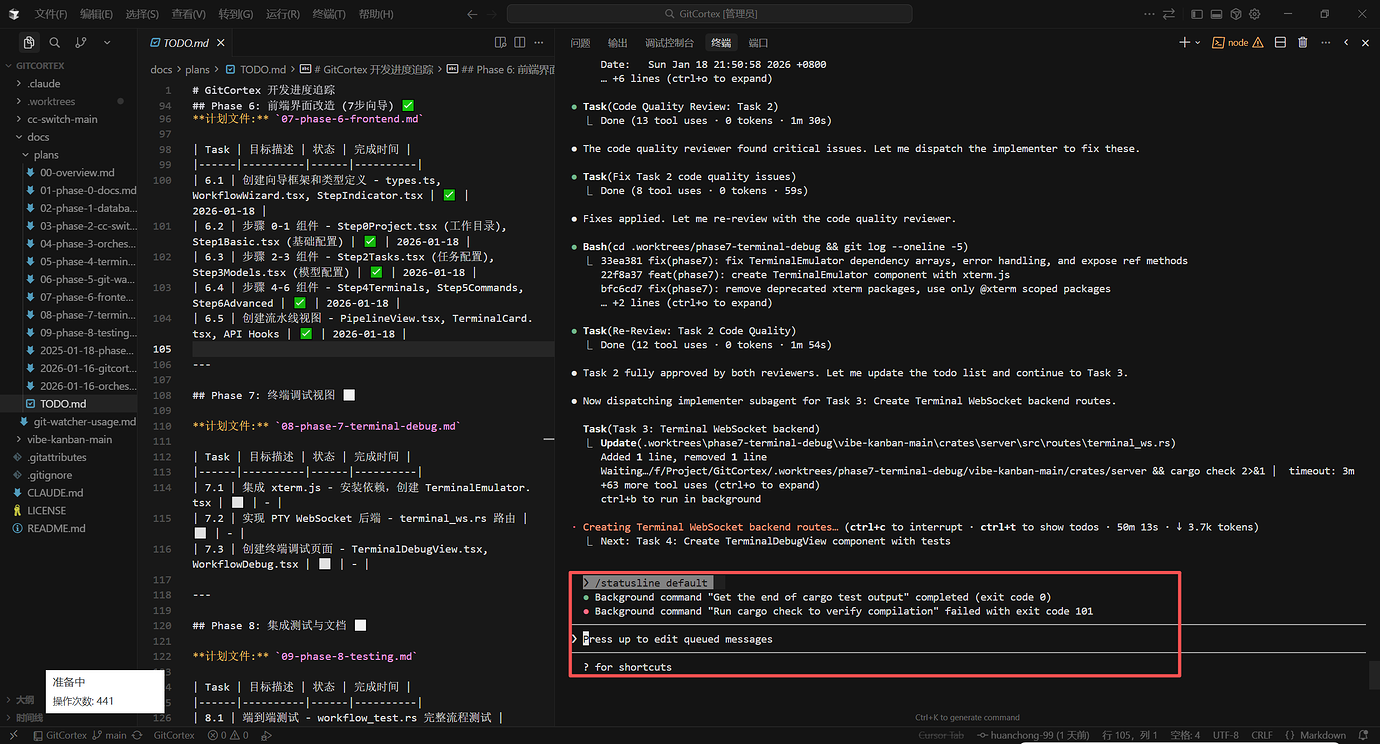Create a new terminal with plus icon
1380x744 pixels.
(x=1184, y=42)
